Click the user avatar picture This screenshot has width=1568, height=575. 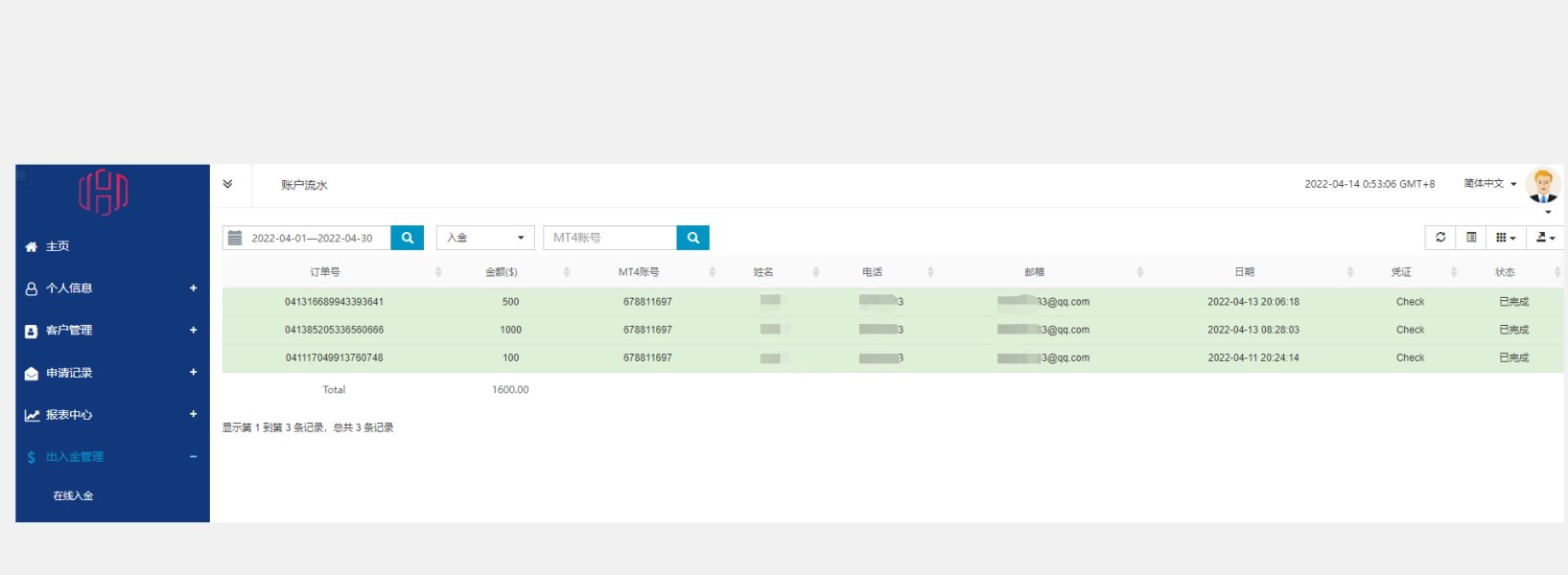(x=1542, y=184)
